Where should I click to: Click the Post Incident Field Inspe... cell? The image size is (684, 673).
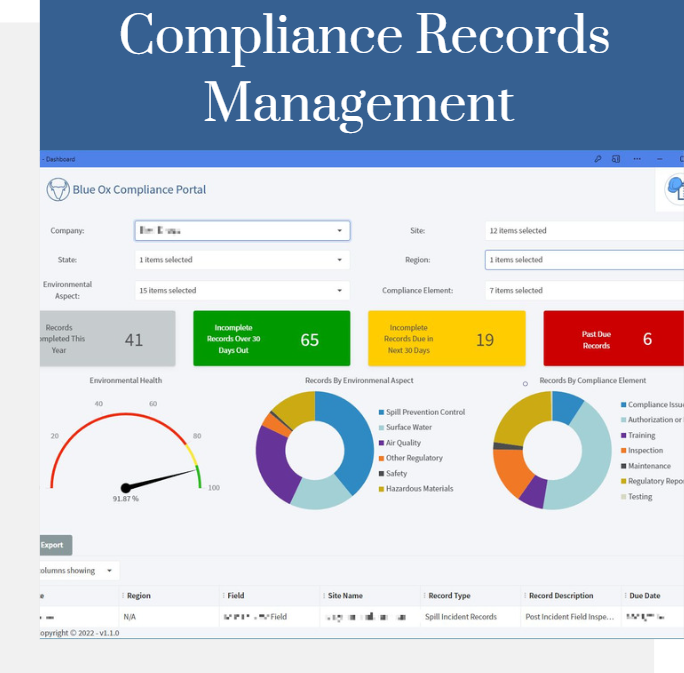(x=570, y=617)
